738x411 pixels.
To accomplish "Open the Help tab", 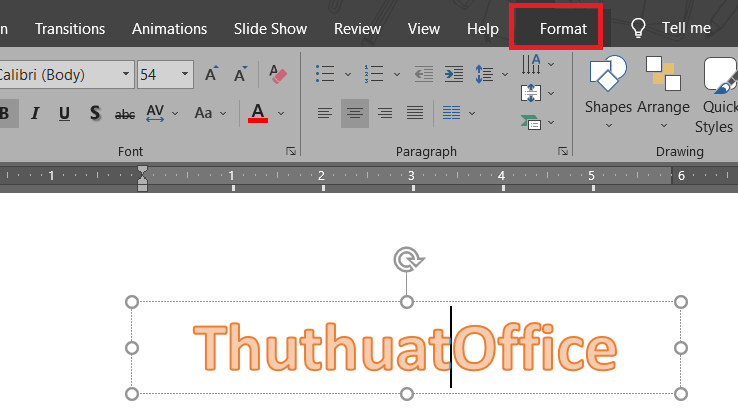I will pyautogui.click(x=482, y=29).
